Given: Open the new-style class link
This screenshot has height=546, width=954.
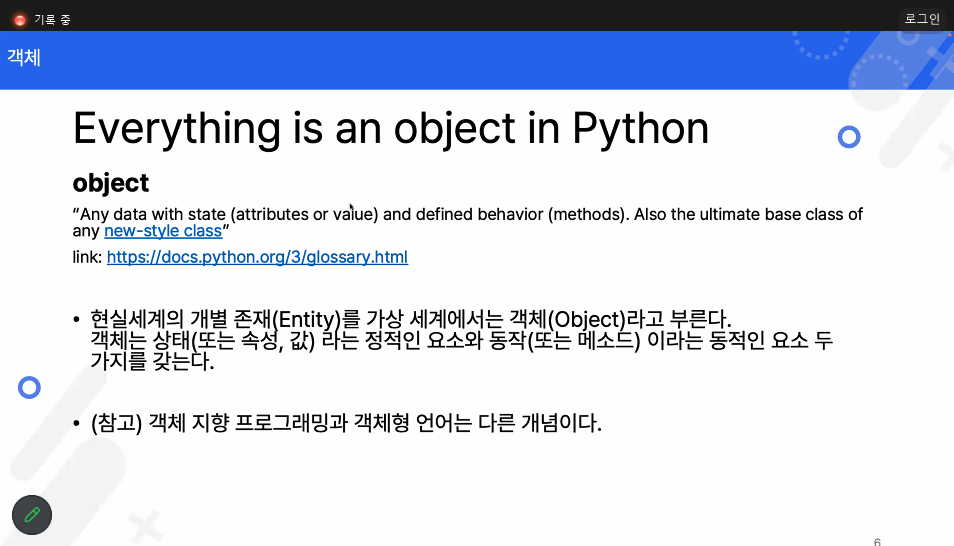Looking at the screenshot, I should point(163,231).
